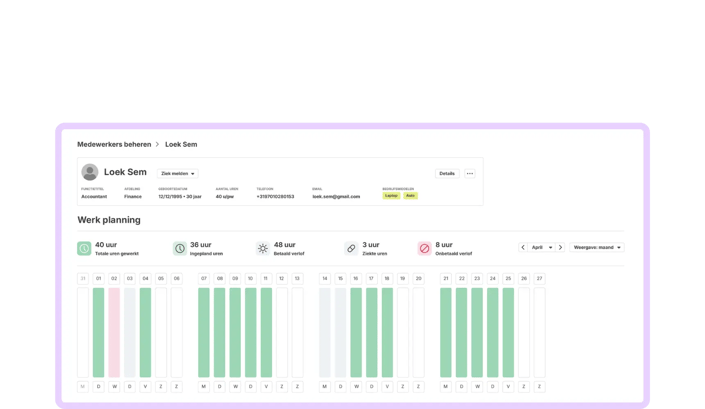Open the Ziek melden dropdown

pyautogui.click(x=178, y=173)
